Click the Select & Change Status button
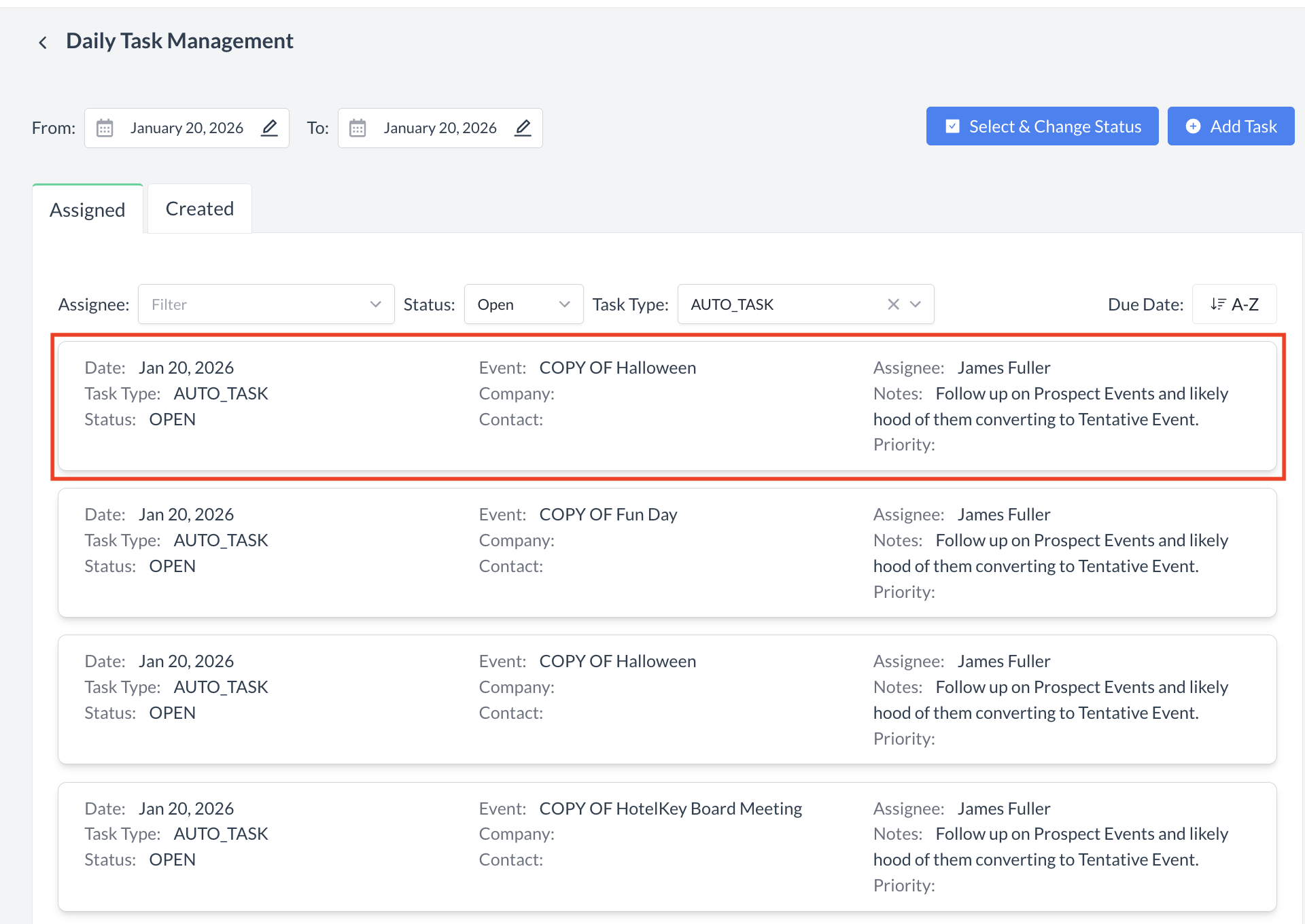 pyautogui.click(x=1041, y=126)
